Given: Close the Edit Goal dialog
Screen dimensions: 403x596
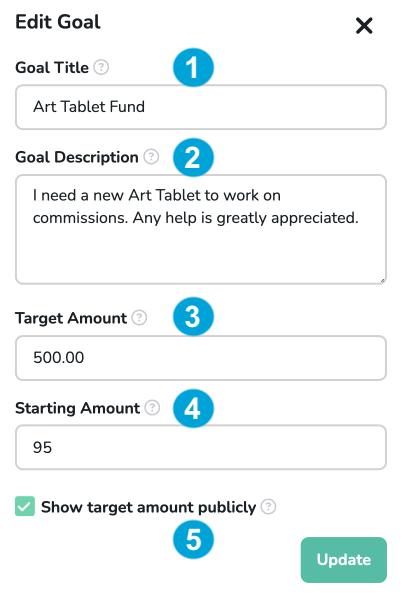Looking at the screenshot, I should point(364,25).
